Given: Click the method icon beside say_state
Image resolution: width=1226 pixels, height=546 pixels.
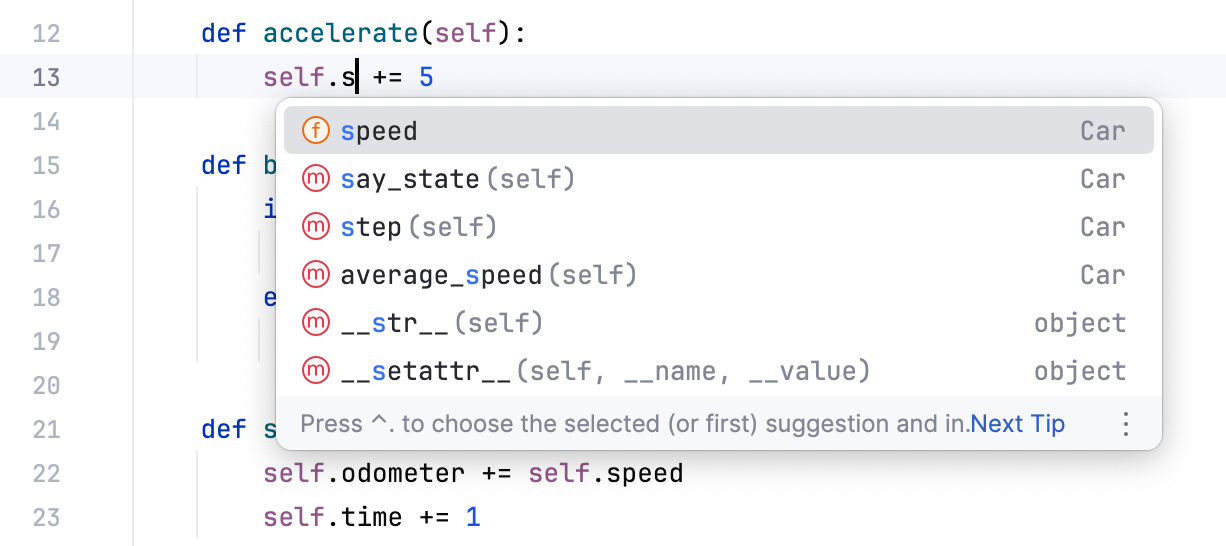Looking at the screenshot, I should [x=315, y=179].
